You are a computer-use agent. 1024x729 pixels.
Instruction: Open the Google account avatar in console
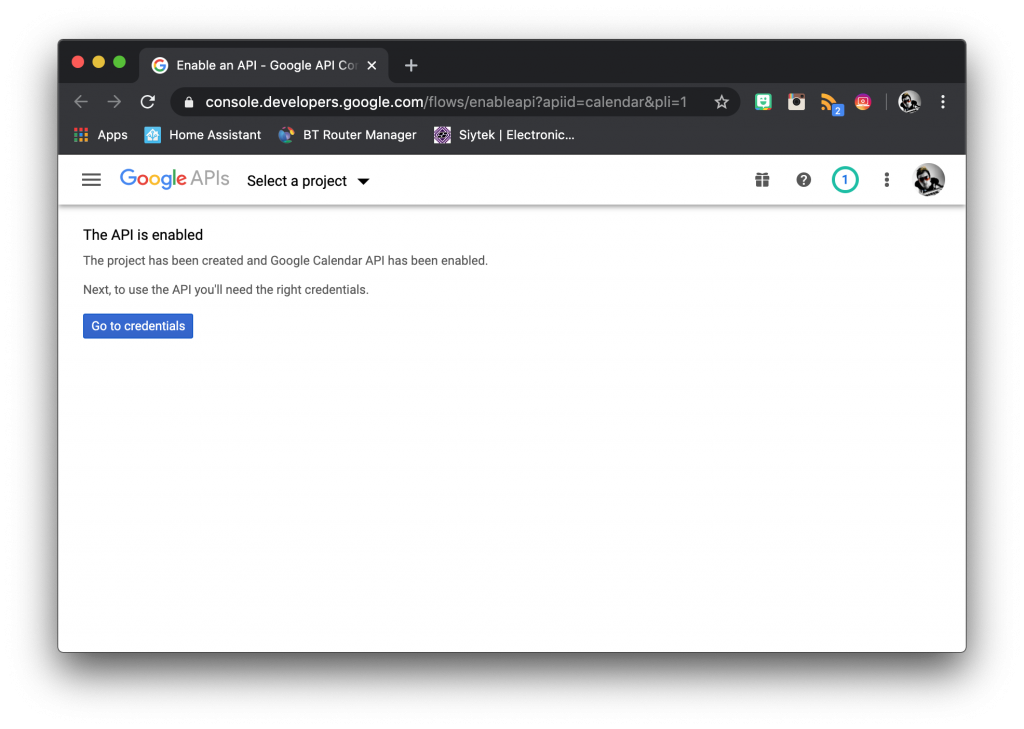(x=928, y=180)
